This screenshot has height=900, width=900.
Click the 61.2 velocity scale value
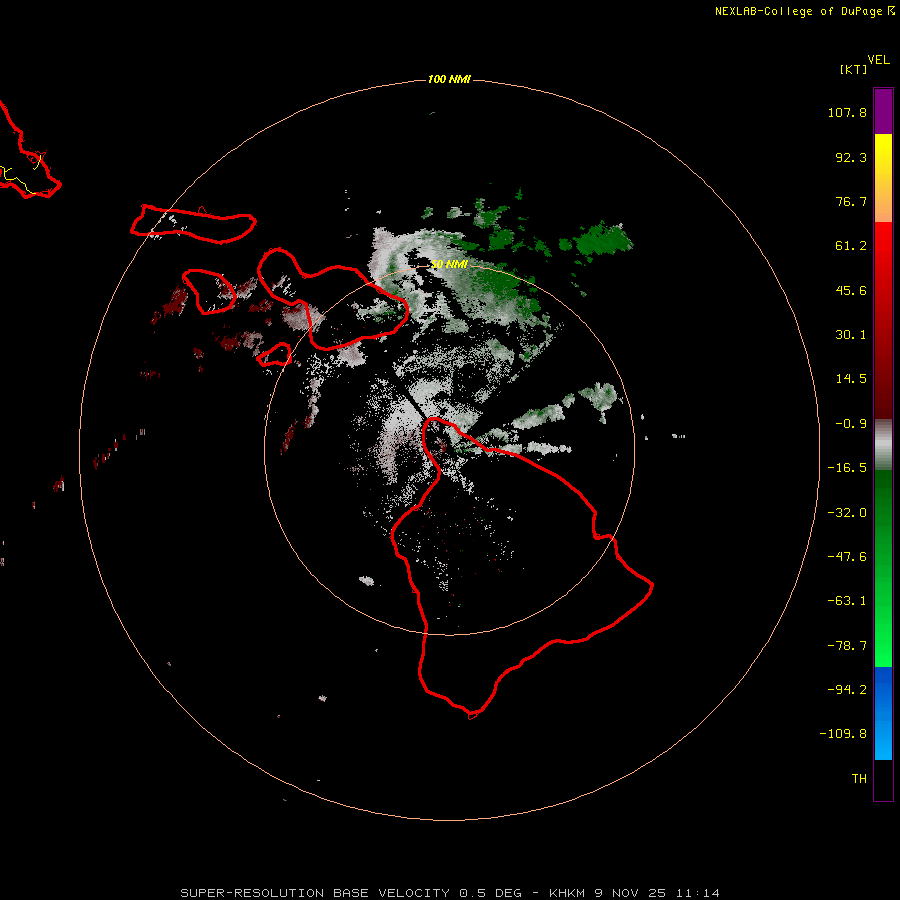[x=851, y=246]
